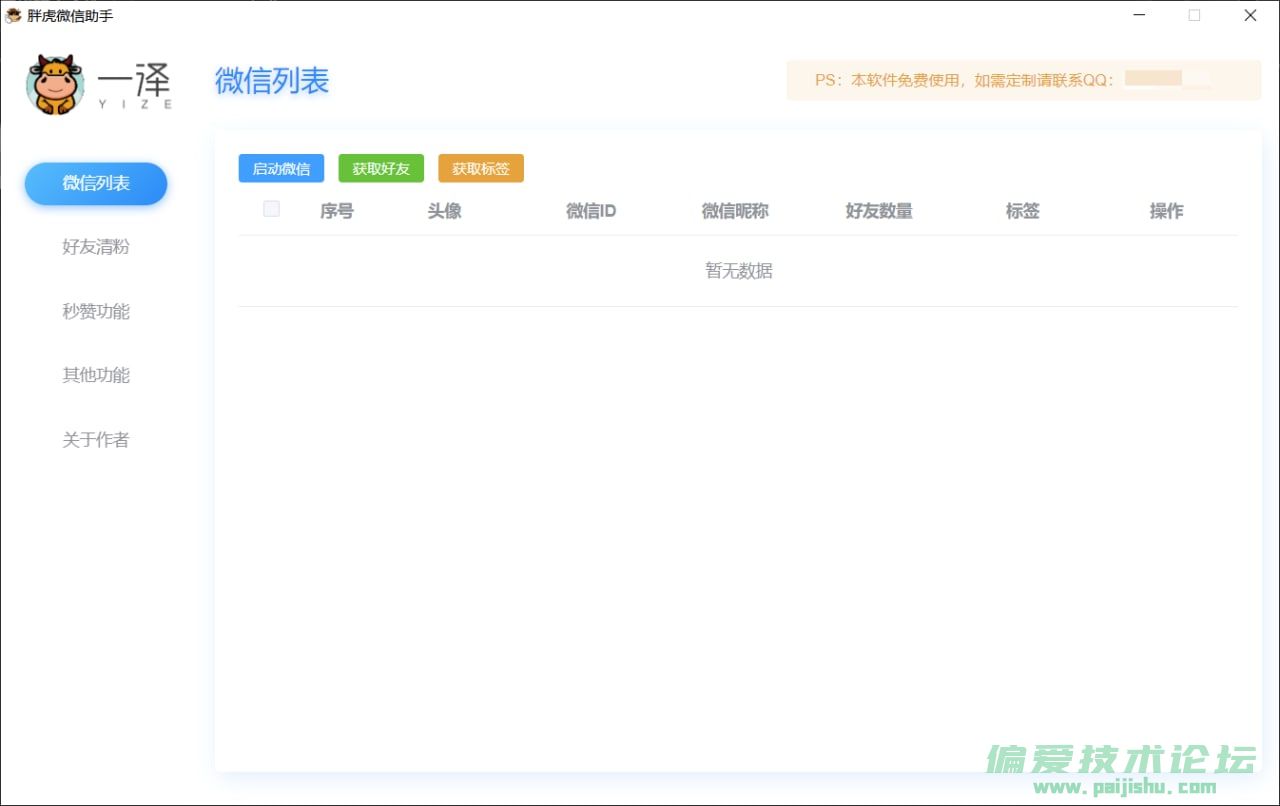Click the 微信昵称 column header

pos(735,211)
